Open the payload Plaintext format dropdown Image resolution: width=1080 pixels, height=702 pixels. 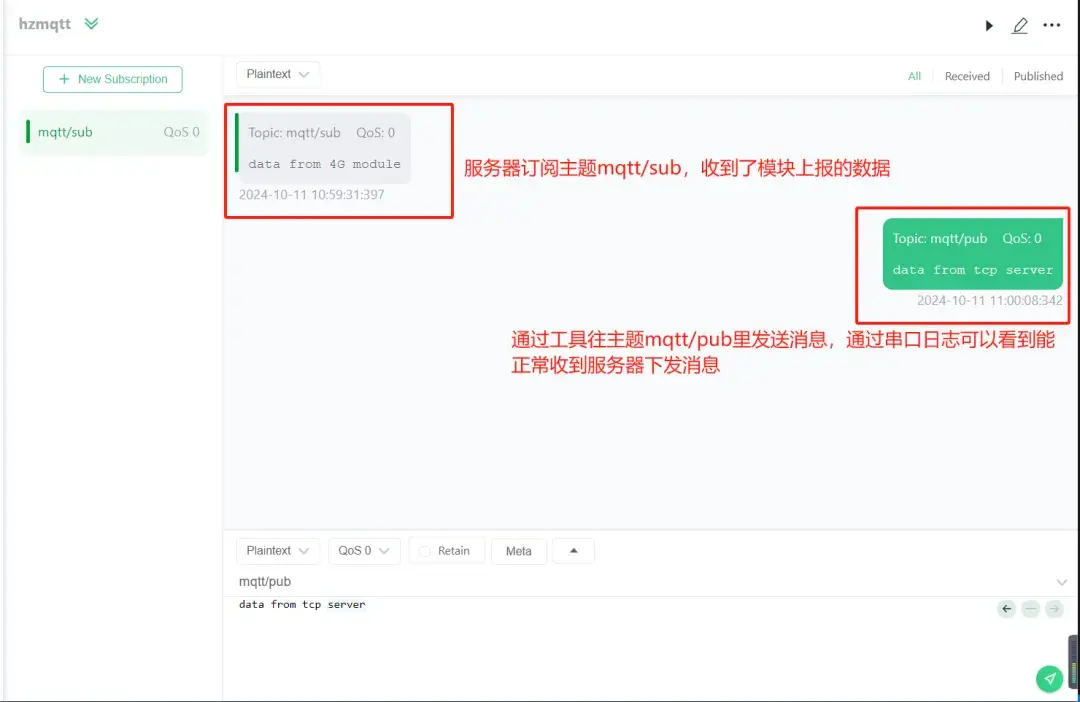(278, 551)
